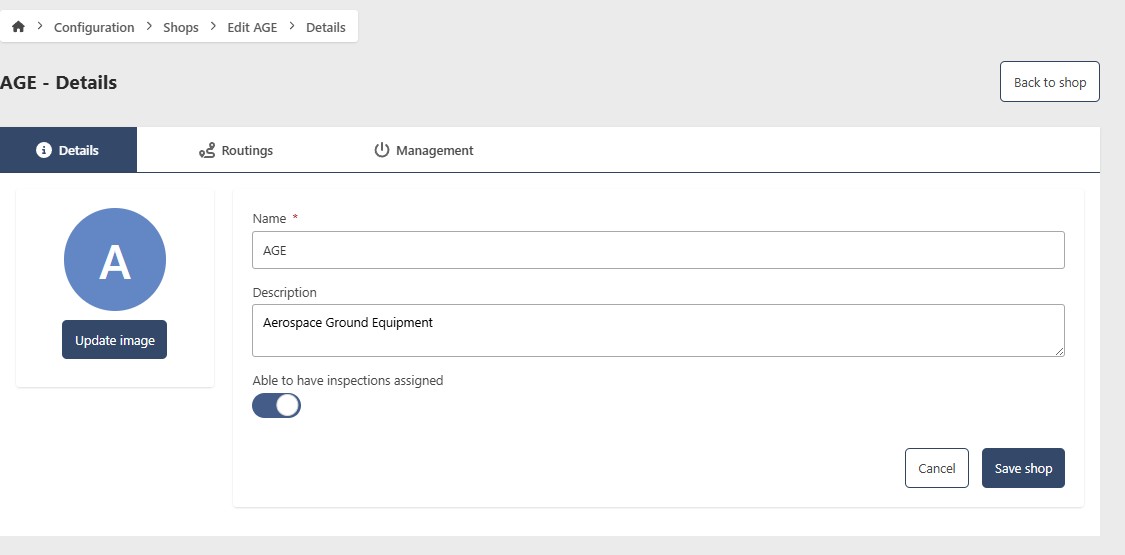Screen dimensions: 1125x555
Task: Click the power icon beside Management
Action: pyautogui.click(x=381, y=150)
